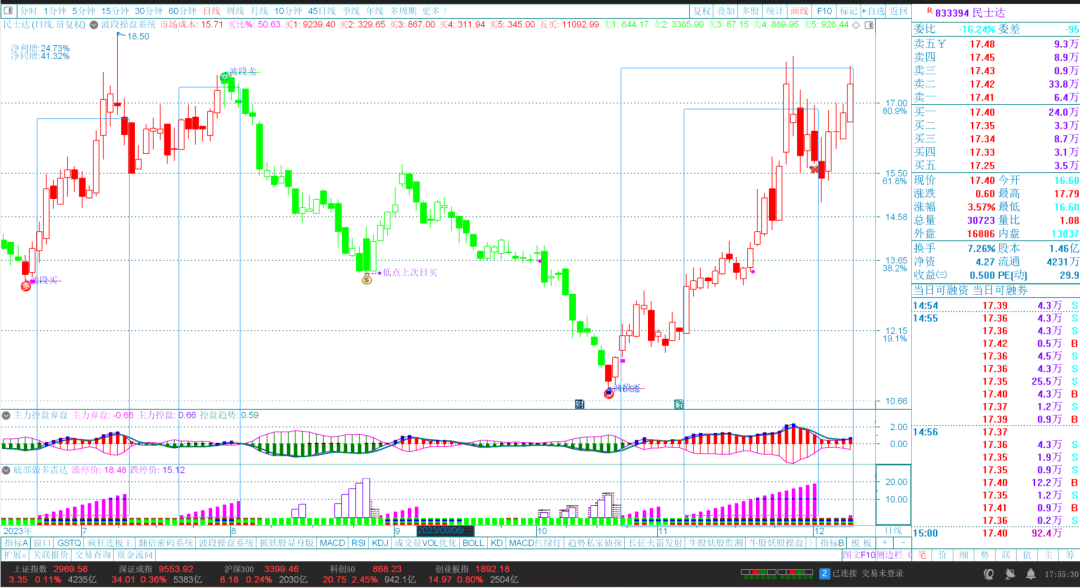Select the BOLL indicator tab
Image resolution: width=1080 pixels, height=588 pixels.
click(x=472, y=543)
